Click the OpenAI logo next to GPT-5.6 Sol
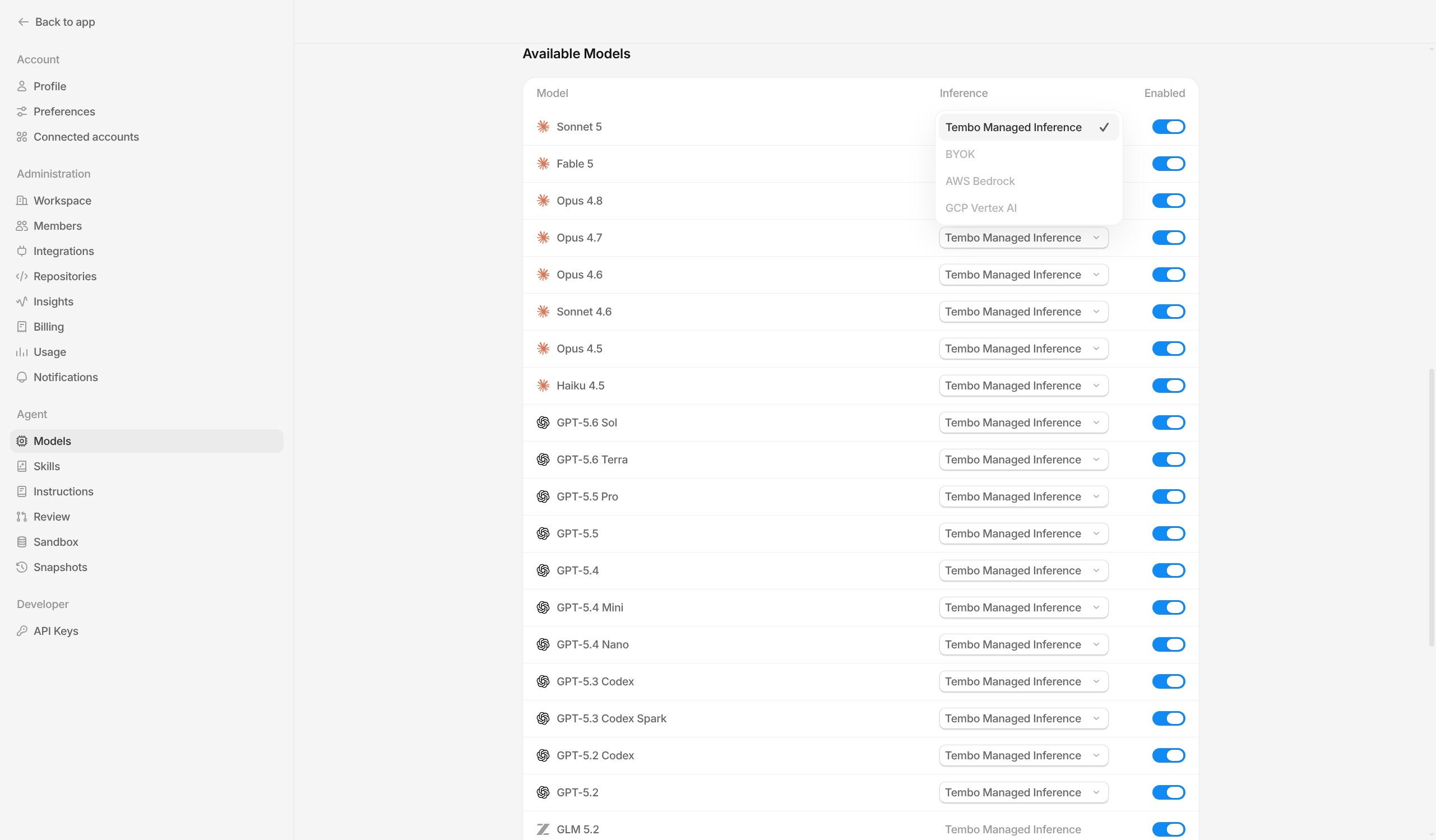 tap(543, 423)
